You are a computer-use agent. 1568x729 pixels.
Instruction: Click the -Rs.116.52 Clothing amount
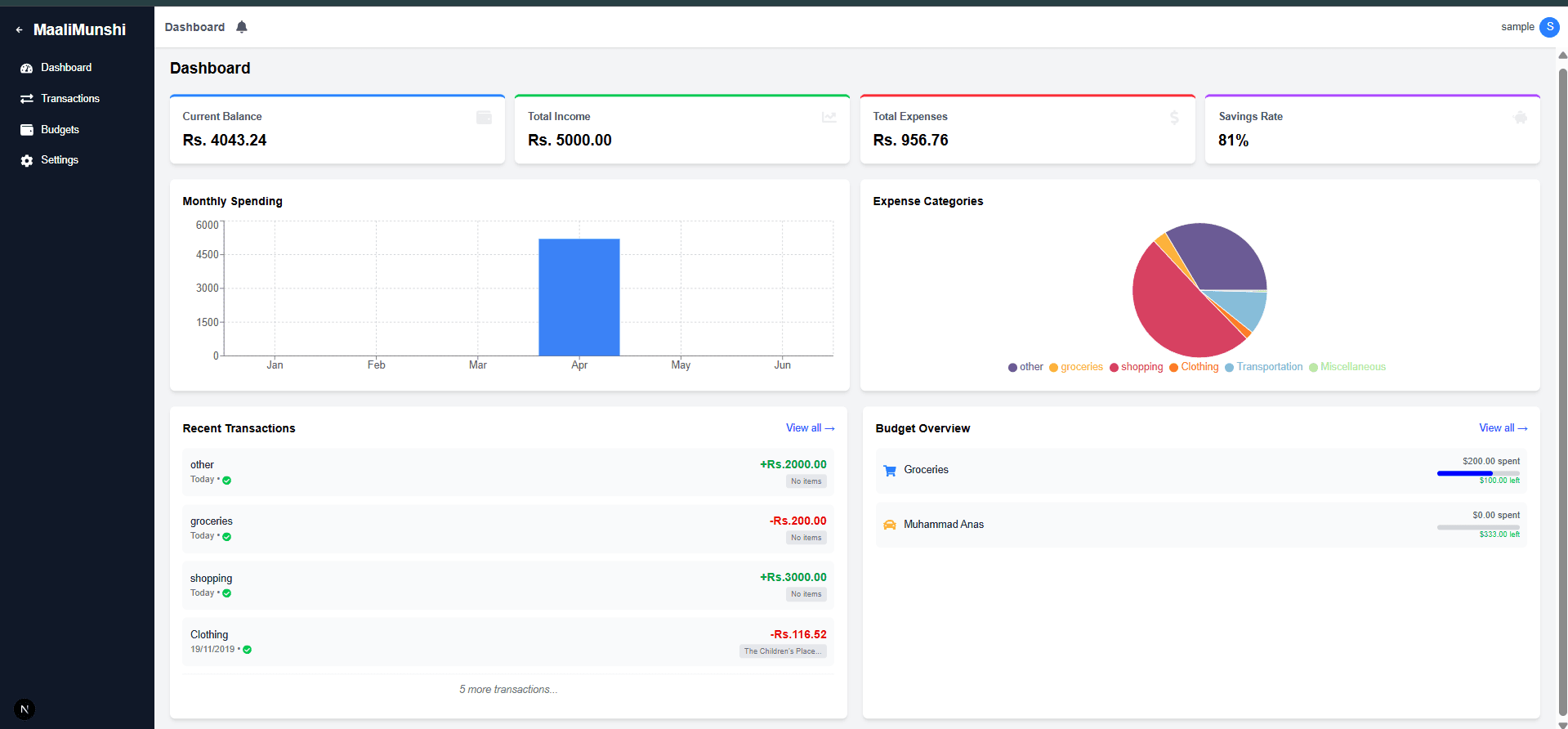coord(798,634)
